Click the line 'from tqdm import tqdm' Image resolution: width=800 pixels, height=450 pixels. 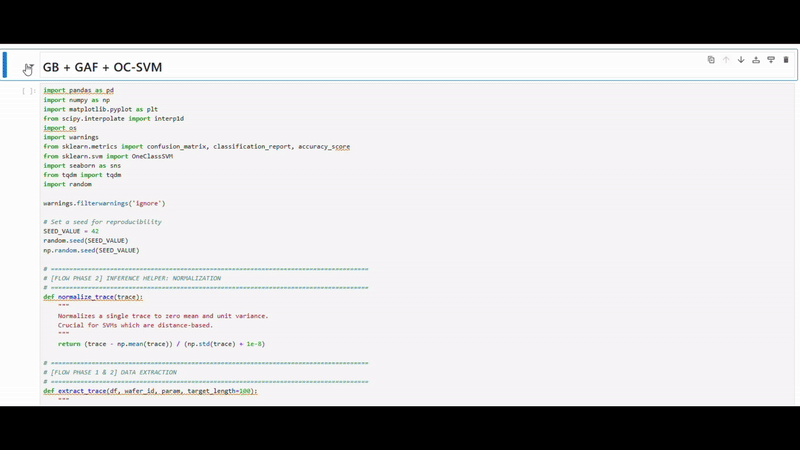point(82,175)
